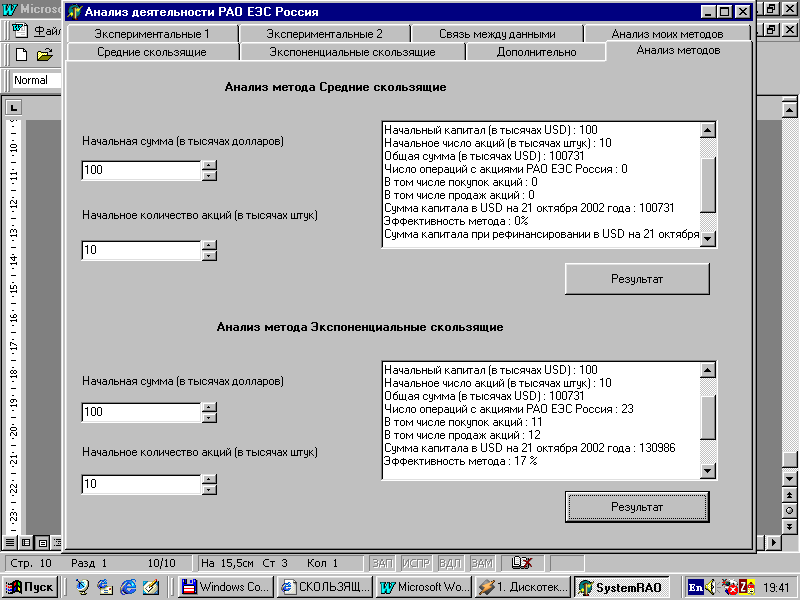Screen dimensions: 800x600
Task: Switch to Средние скользящие tab
Action: [x=152, y=52]
